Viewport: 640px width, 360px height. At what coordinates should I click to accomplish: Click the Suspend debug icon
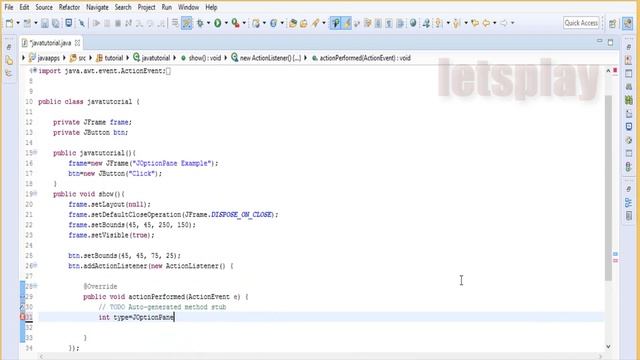[107, 23]
